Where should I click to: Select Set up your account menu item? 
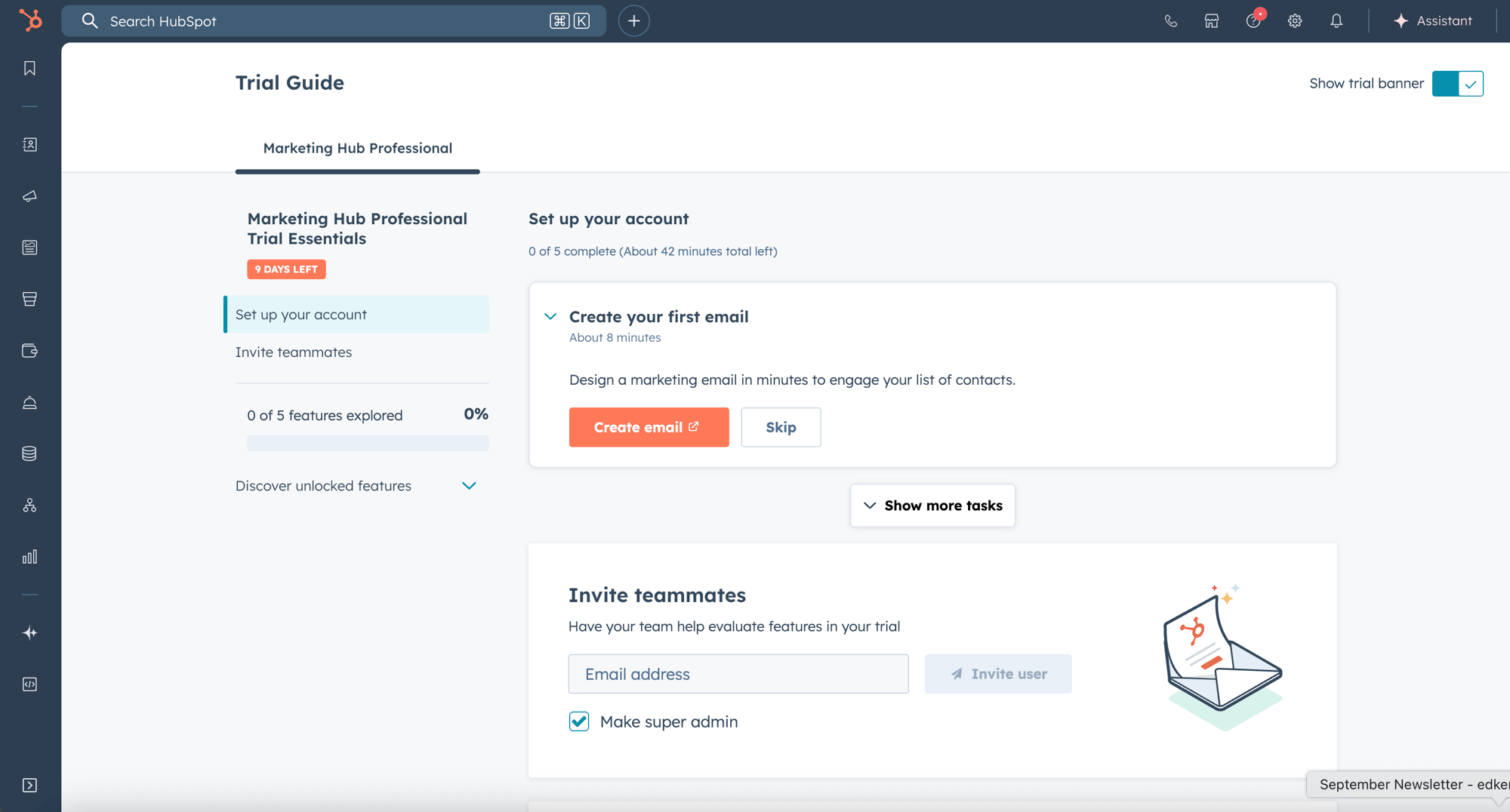(x=356, y=315)
